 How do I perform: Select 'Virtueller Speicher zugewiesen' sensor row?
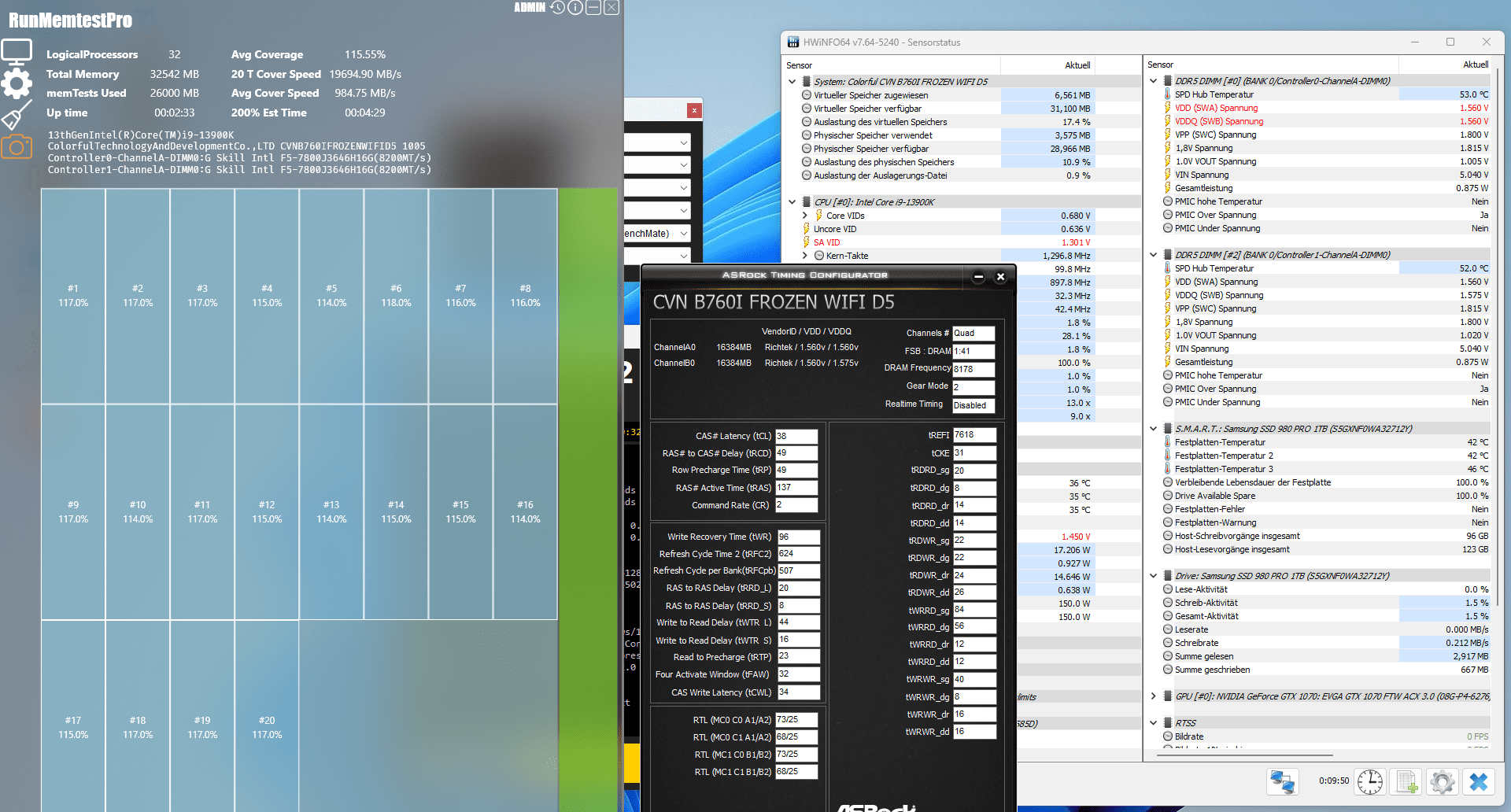tap(947, 95)
